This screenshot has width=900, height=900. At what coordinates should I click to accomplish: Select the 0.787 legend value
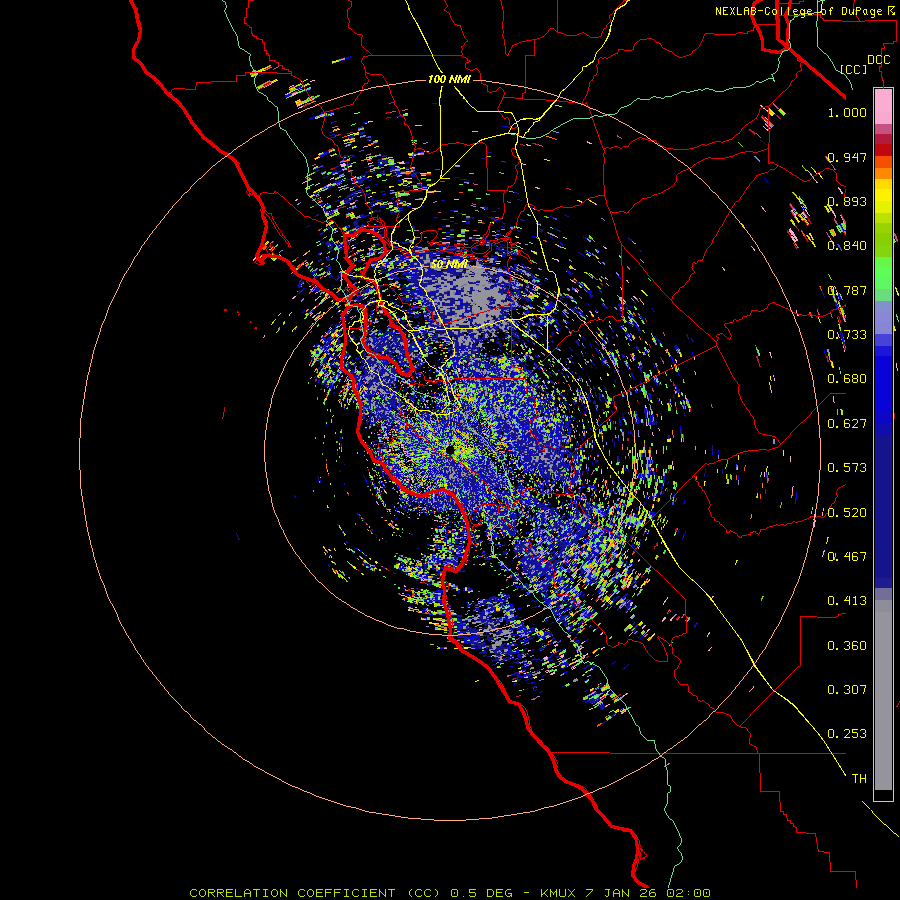click(847, 290)
